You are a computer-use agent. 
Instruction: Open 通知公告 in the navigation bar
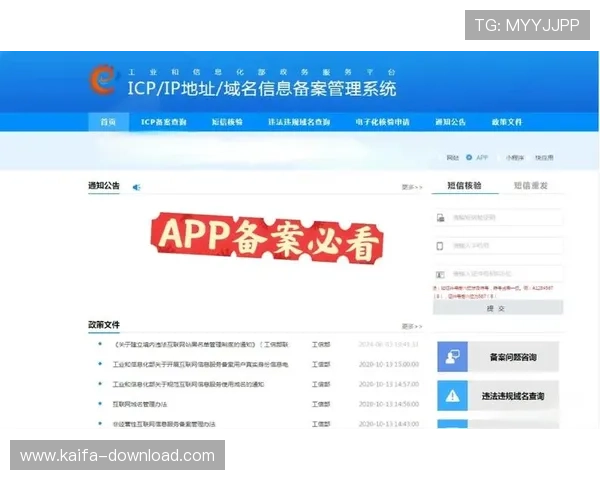click(450, 122)
